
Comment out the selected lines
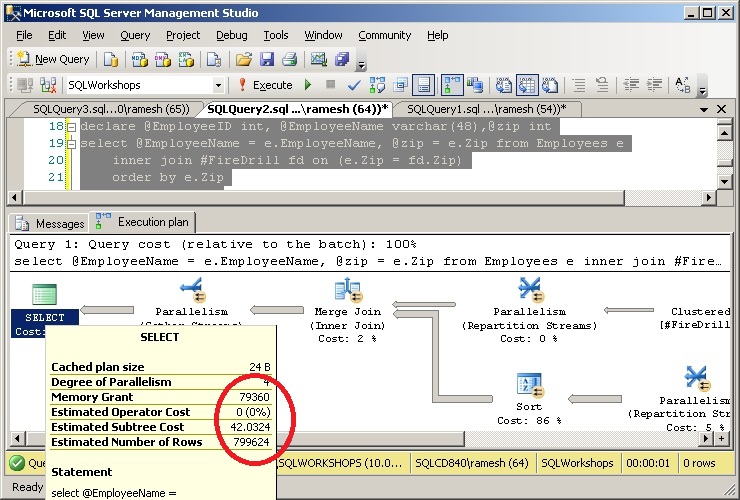click(579, 85)
